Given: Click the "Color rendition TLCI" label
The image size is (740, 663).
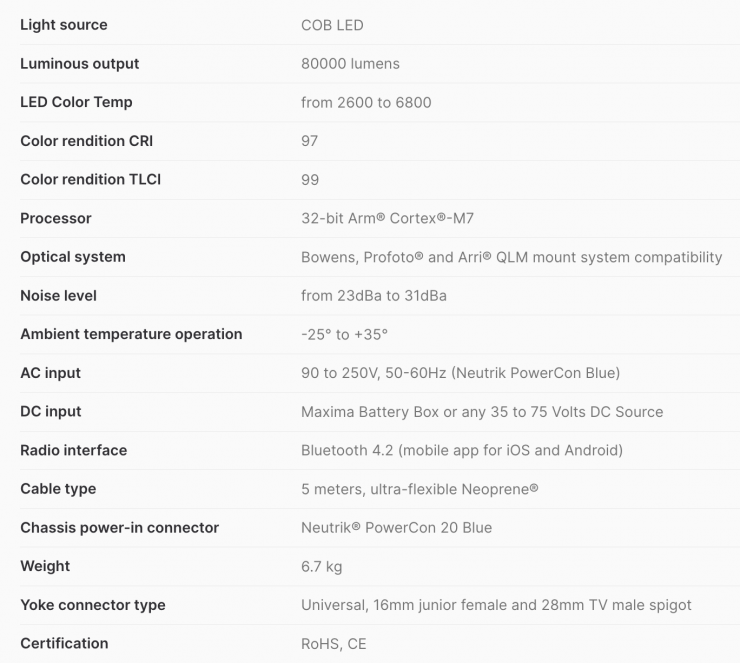Looking at the screenshot, I should [x=91, y=180].
